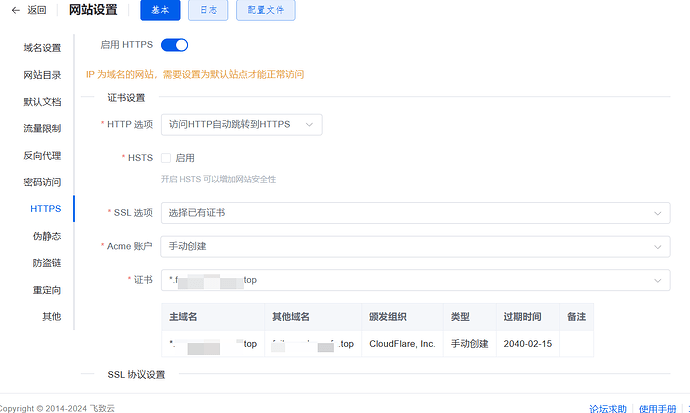This screenshot has height=413, width=690.
Task: Open 域名设置 in the sidebar
Action: click(x=42, y=48)
